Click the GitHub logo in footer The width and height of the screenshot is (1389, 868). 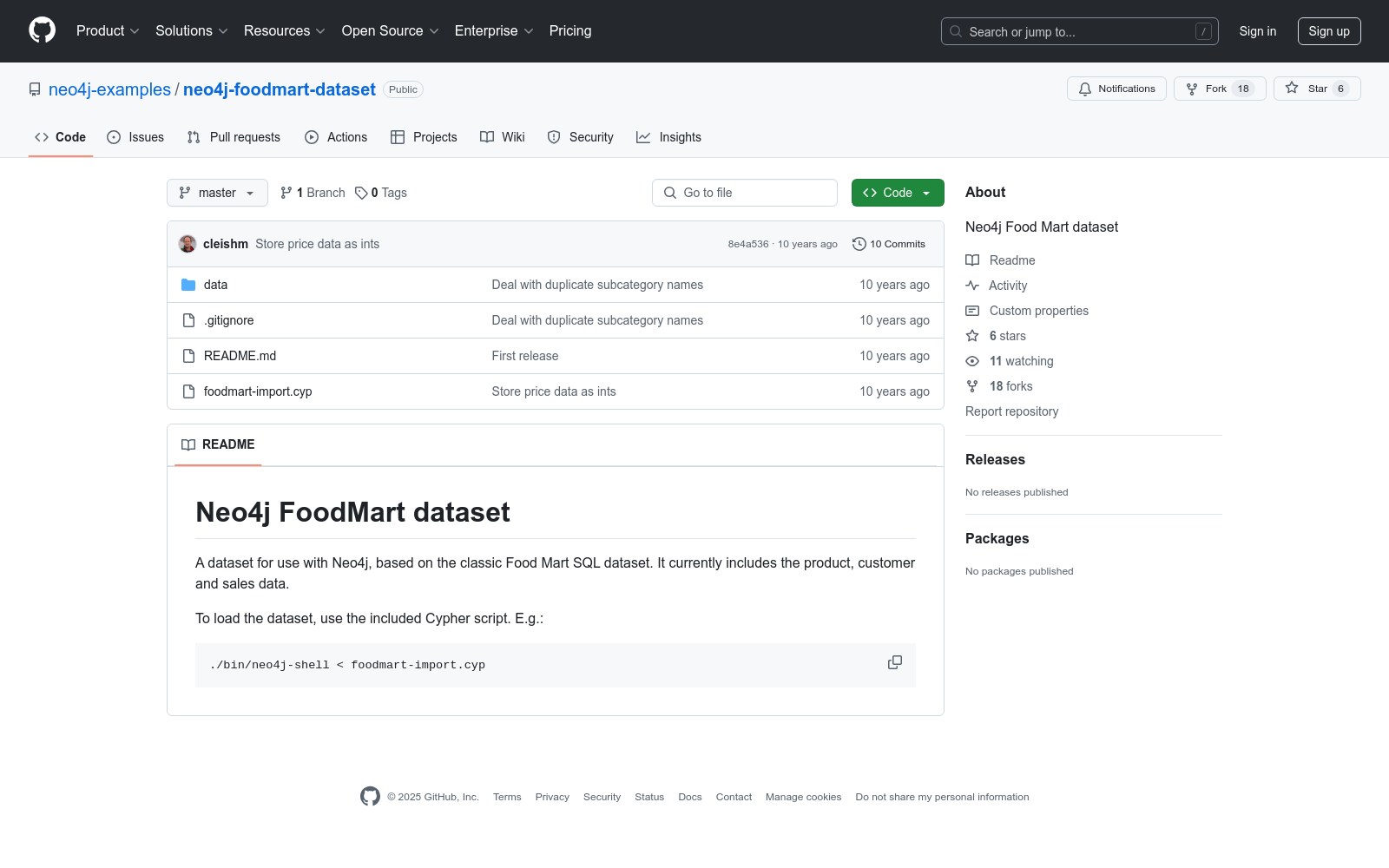click(x=370, y=797)
